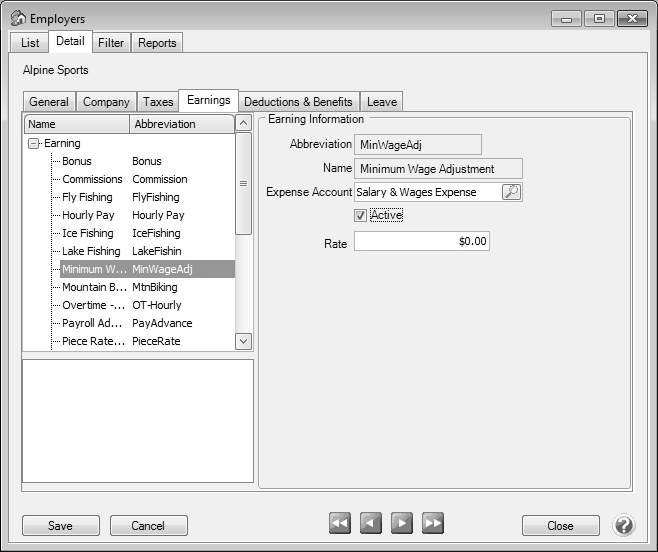Select the Commissions earning item
The image size is (658, 552).
[x=92, y=179]
